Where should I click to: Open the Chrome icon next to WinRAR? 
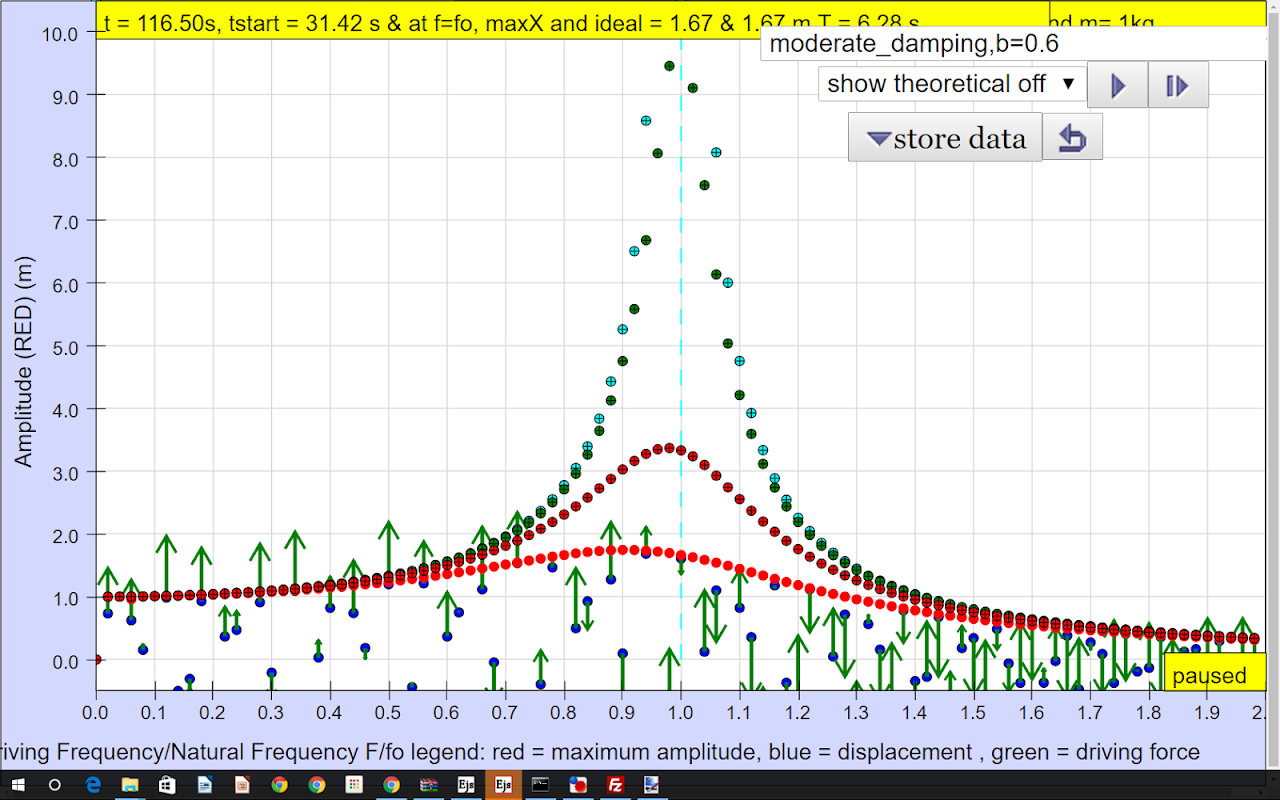coord(391,785)
